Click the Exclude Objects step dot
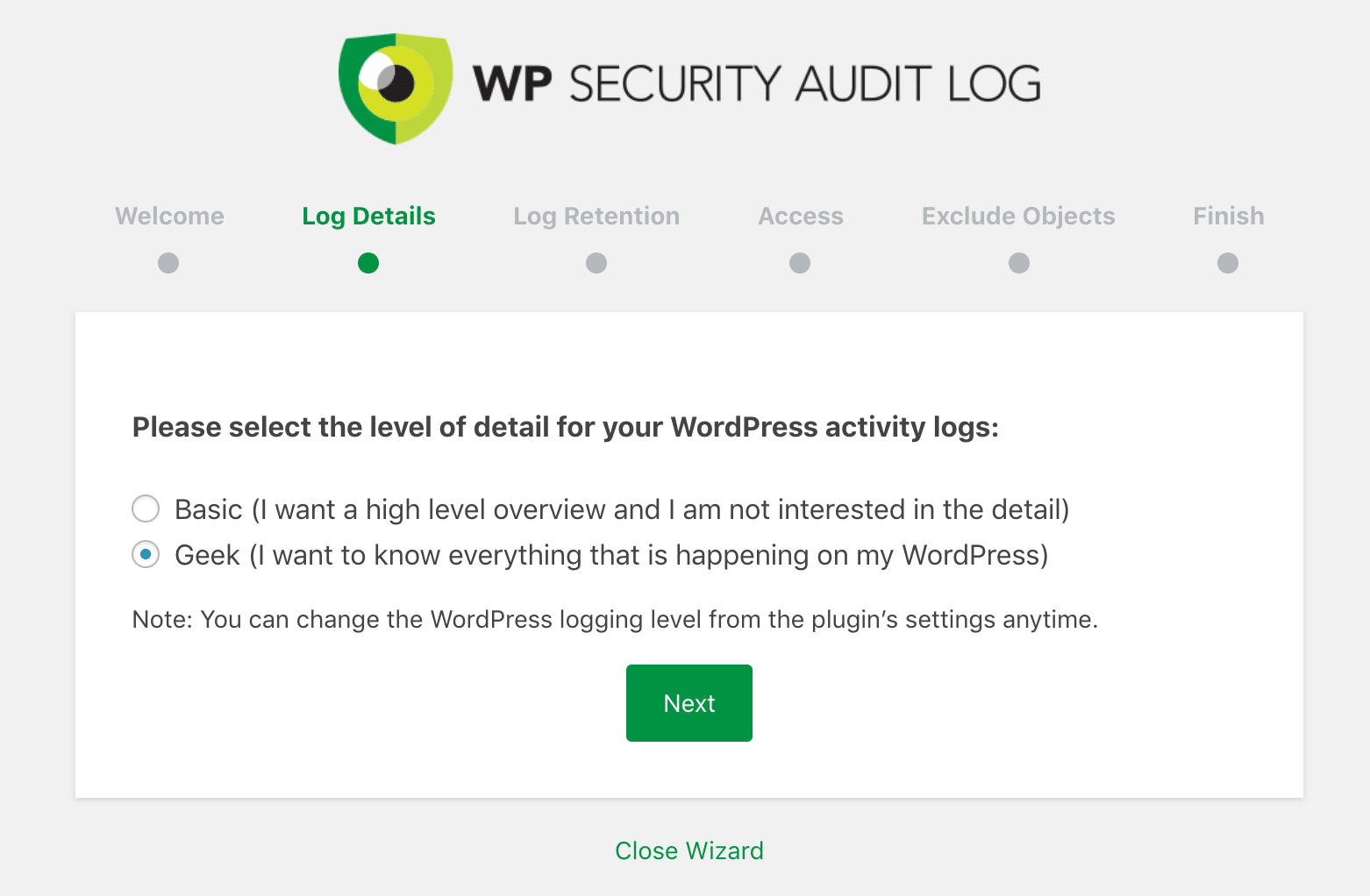1370x896 pixels. tap(1017, 263)
